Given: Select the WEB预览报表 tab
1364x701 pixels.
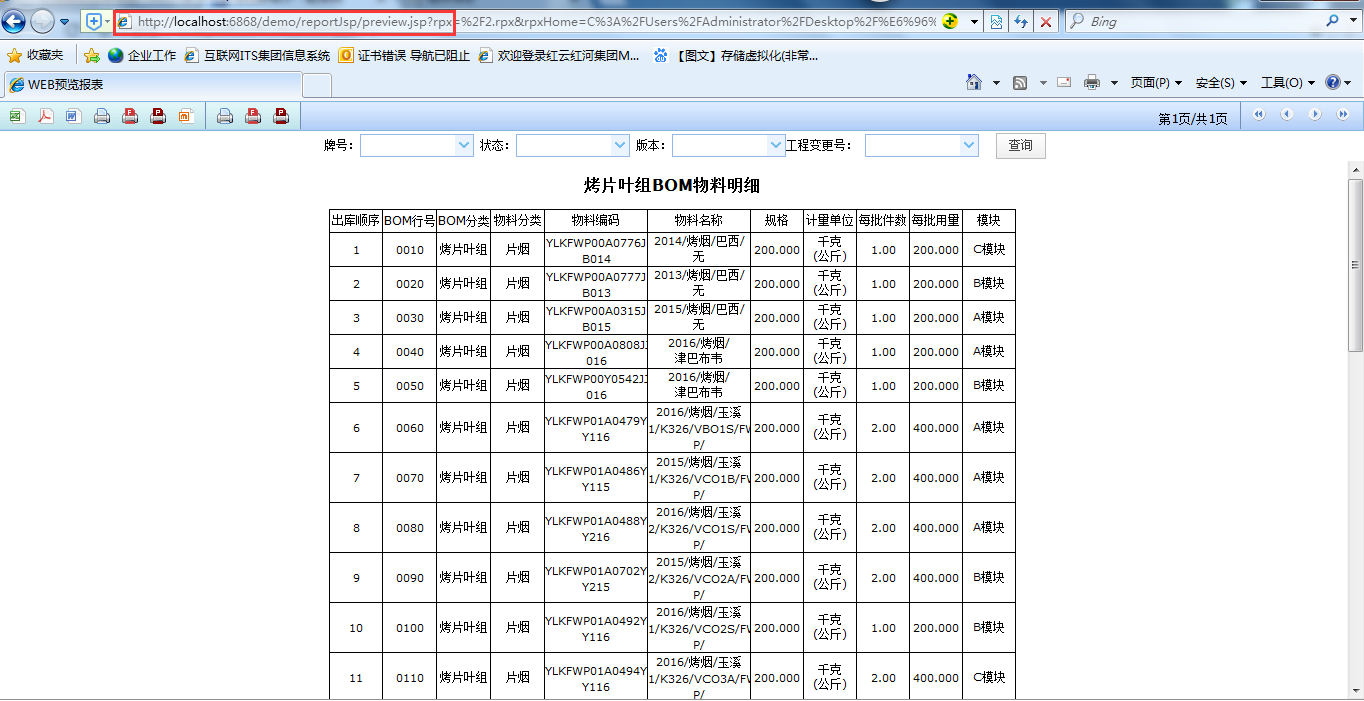Looking at the screenshot, I should [152, 85].
